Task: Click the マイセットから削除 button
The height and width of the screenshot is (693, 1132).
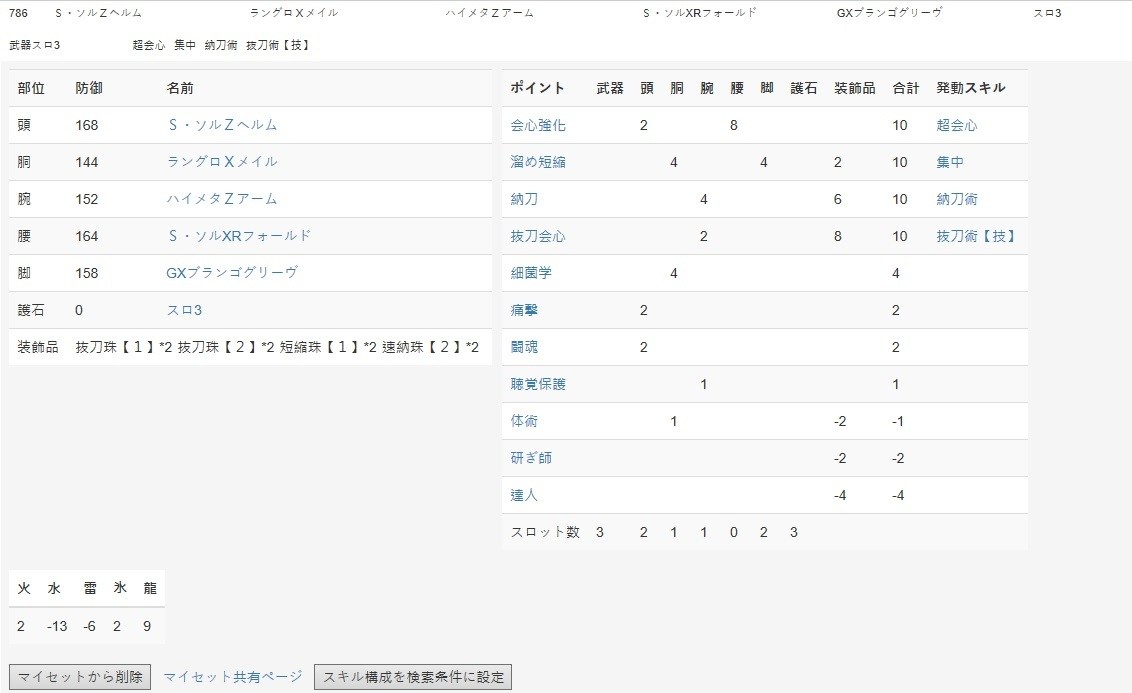Action: click(80, 676)
